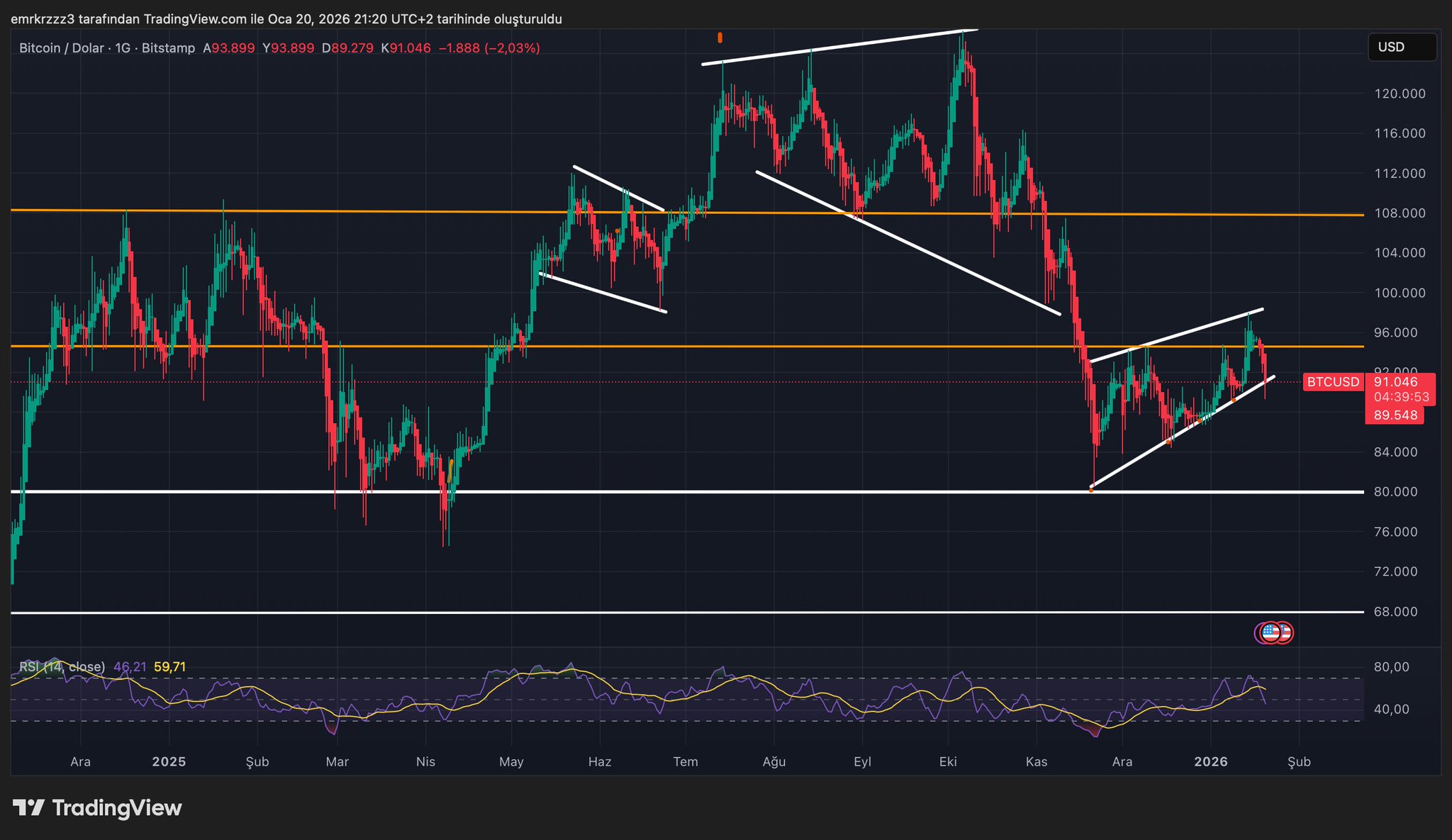This screenshot has height=840, width=1452.
Task: Click the orange dot at the 80.000 low
Action: [x=1091, y=490]
